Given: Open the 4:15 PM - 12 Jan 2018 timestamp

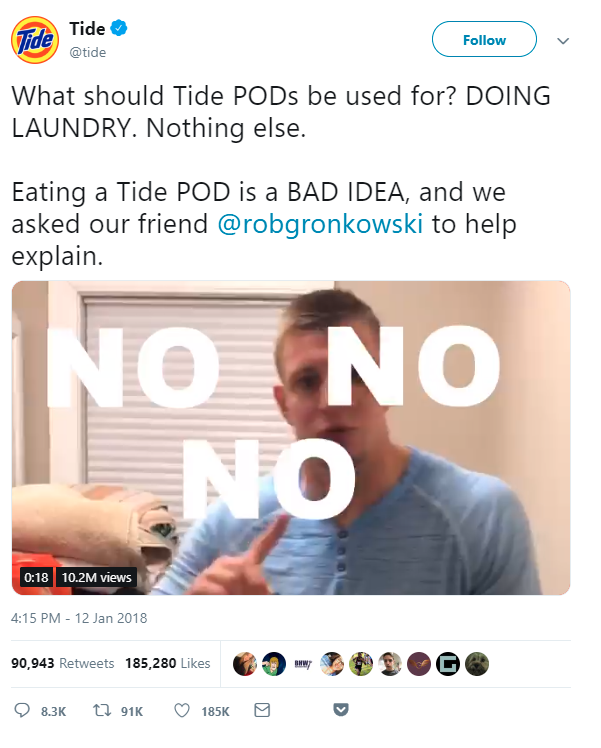Looking at the screenshot, I should click(x=79, y=618).
